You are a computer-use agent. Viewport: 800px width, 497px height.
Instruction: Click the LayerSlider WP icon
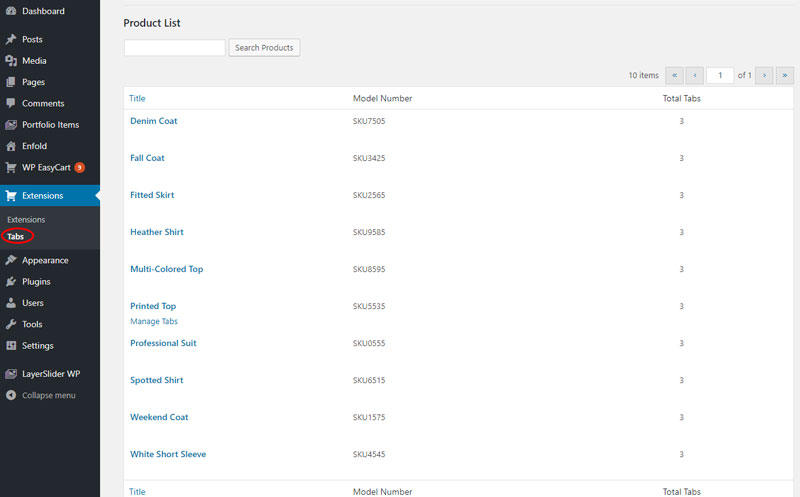click(11, 374)
